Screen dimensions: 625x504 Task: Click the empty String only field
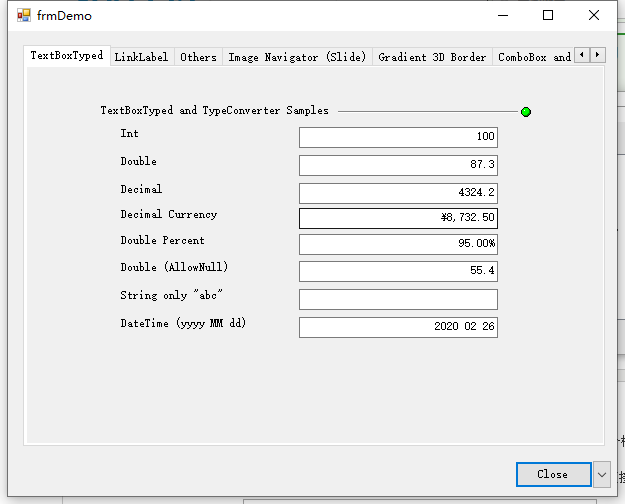click(x=398, y=299)
